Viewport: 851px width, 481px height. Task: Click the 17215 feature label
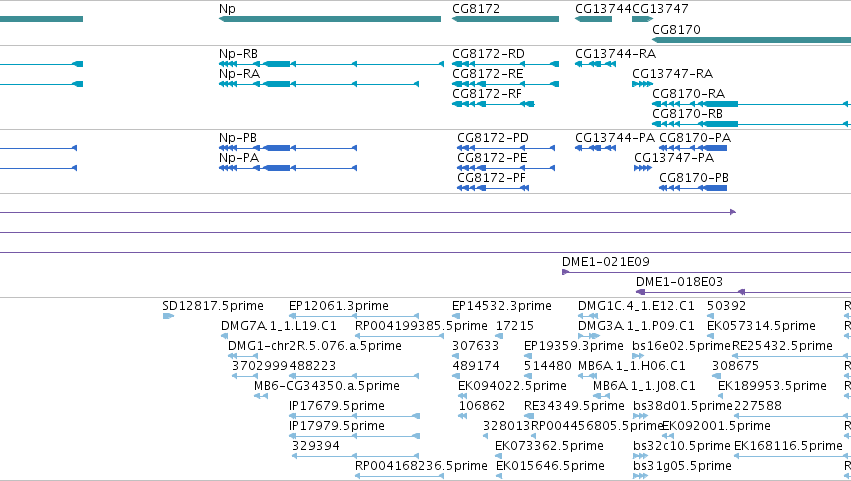click(515, 326)
